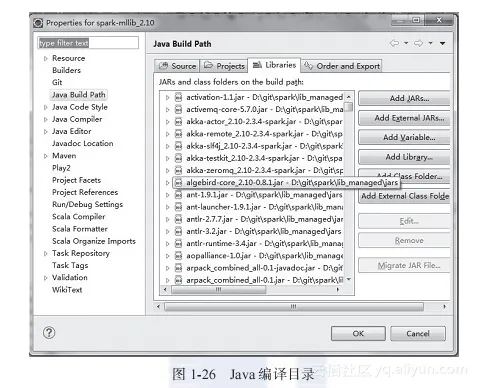Click the akka-slf4j jar file icon
The image size is (478, 388).
pyautogui.click(x=179, y=146)
